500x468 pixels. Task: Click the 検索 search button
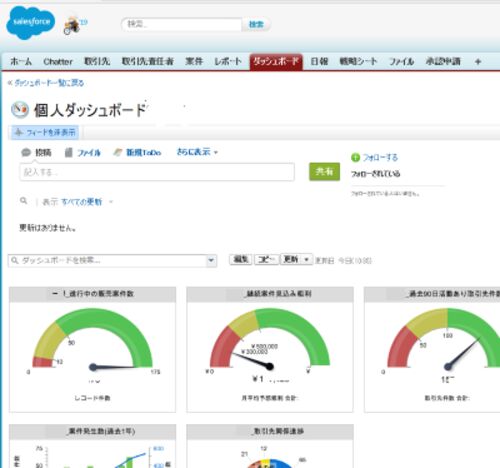tap(256, 24)
